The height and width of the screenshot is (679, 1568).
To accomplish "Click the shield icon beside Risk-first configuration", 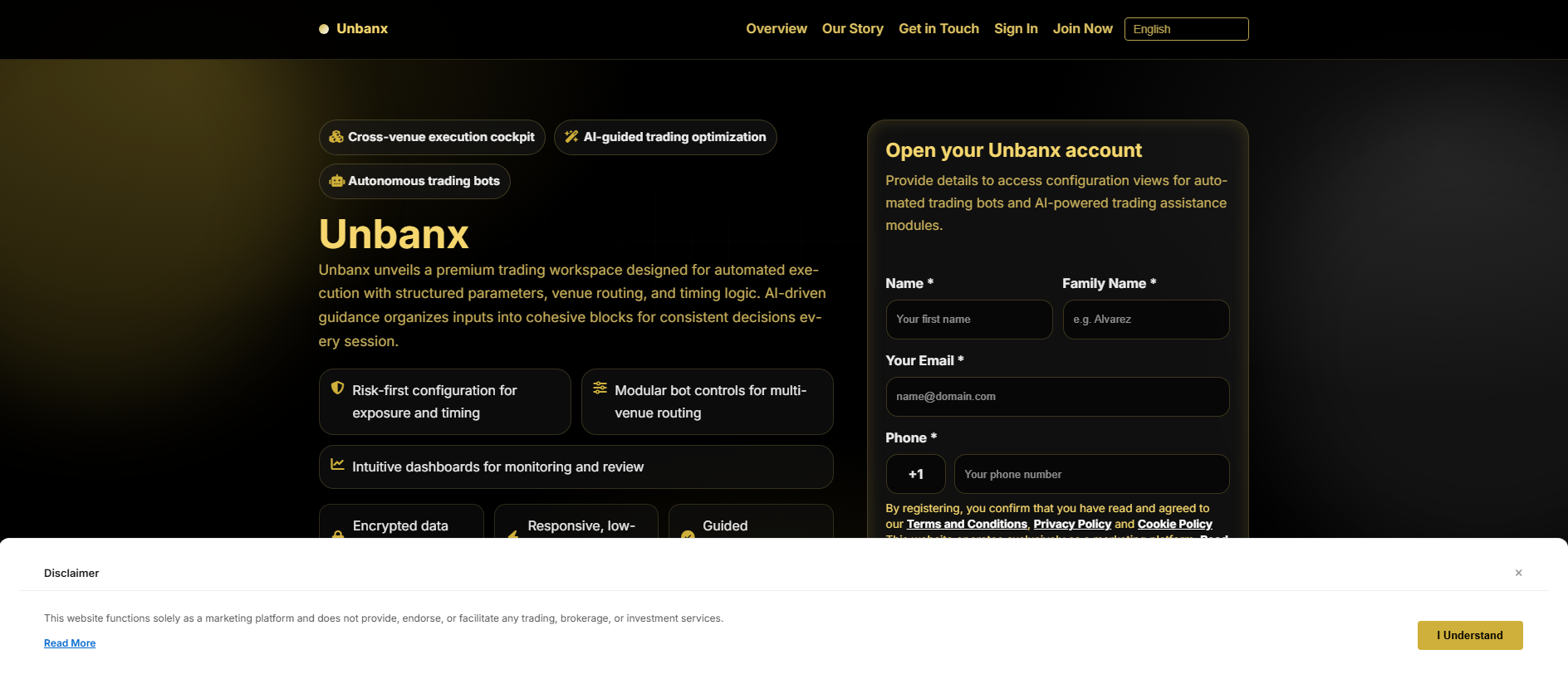I will (337, 388).
